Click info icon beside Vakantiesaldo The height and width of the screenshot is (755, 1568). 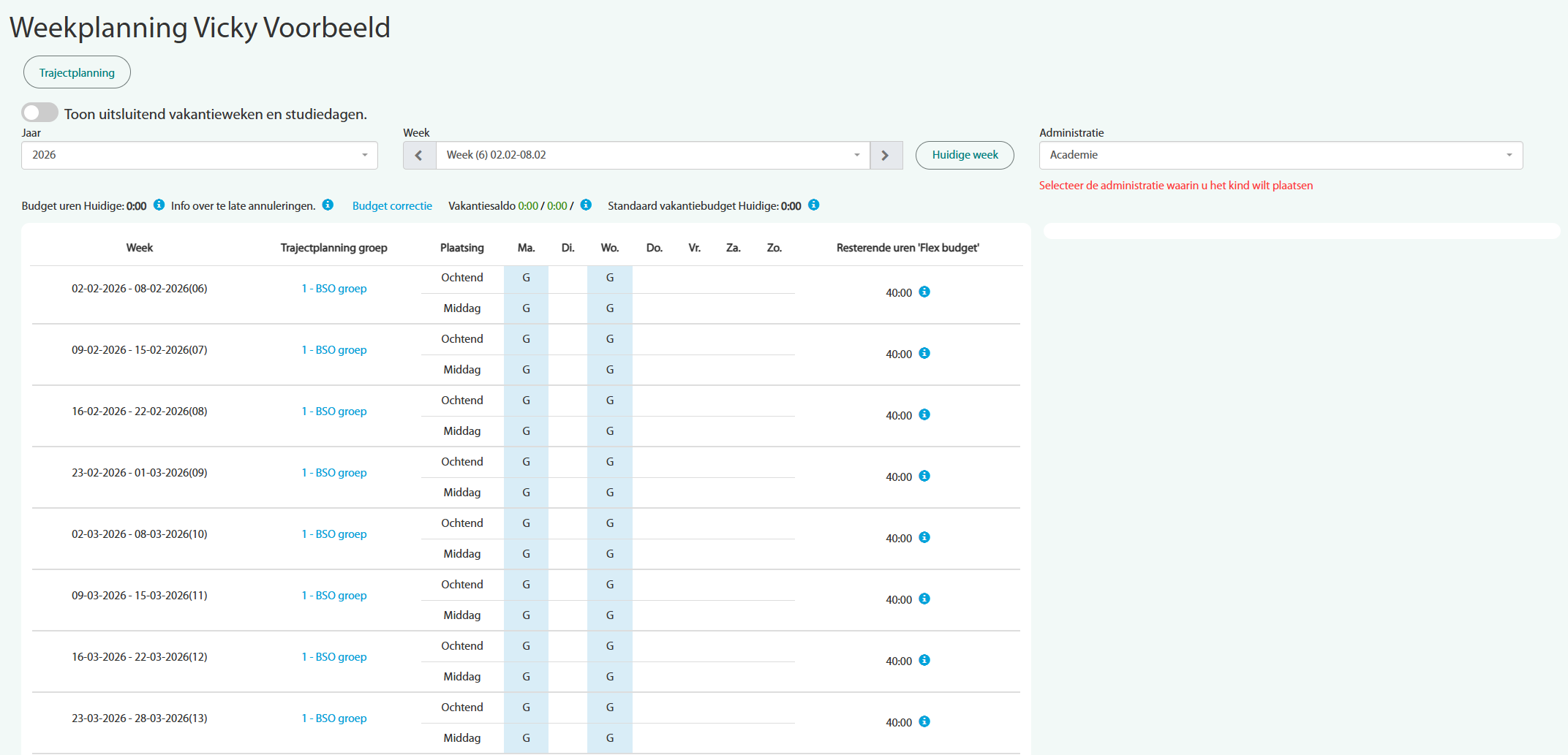coord(586,205)
